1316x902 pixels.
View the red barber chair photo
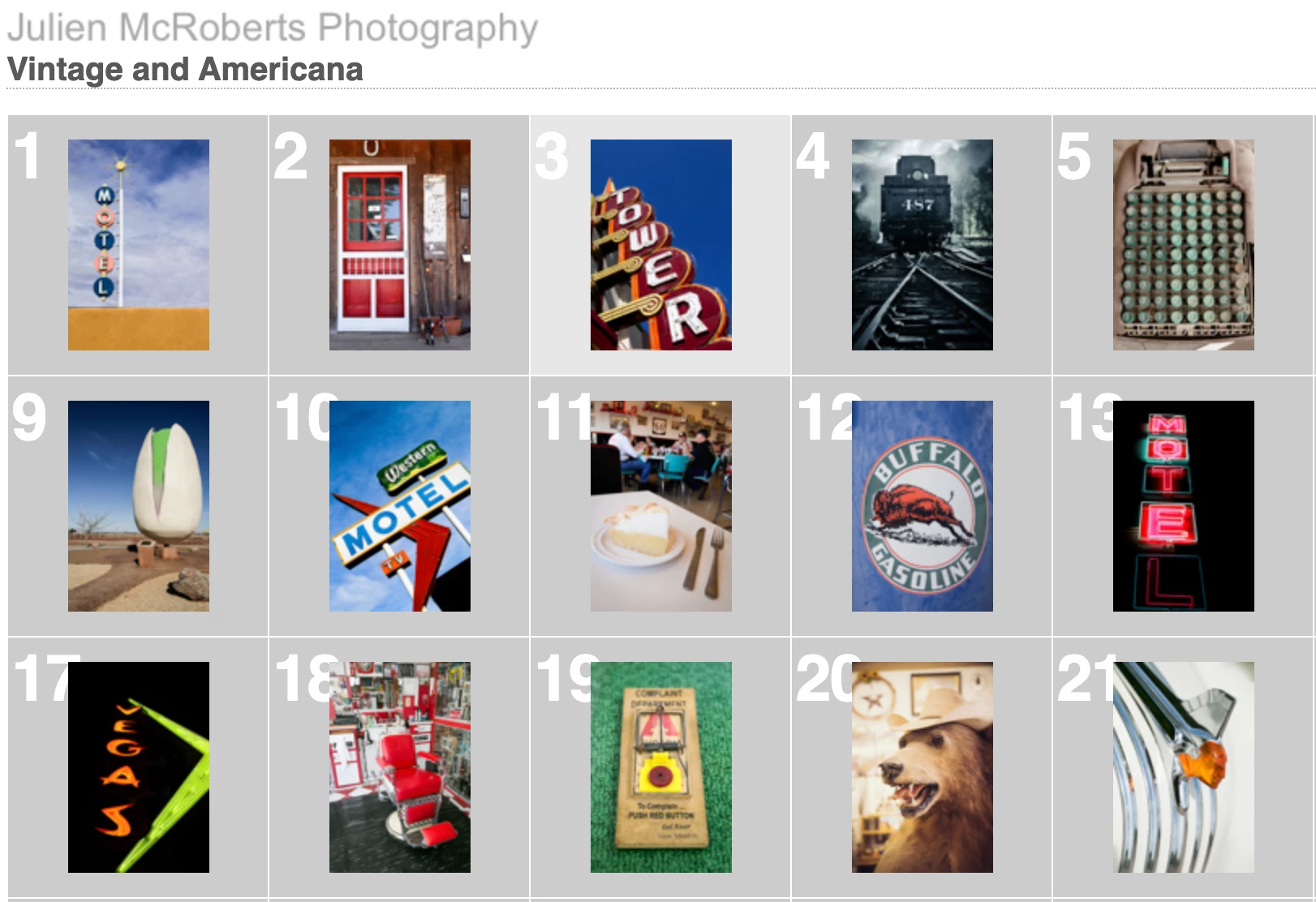(x=400, y=767)
